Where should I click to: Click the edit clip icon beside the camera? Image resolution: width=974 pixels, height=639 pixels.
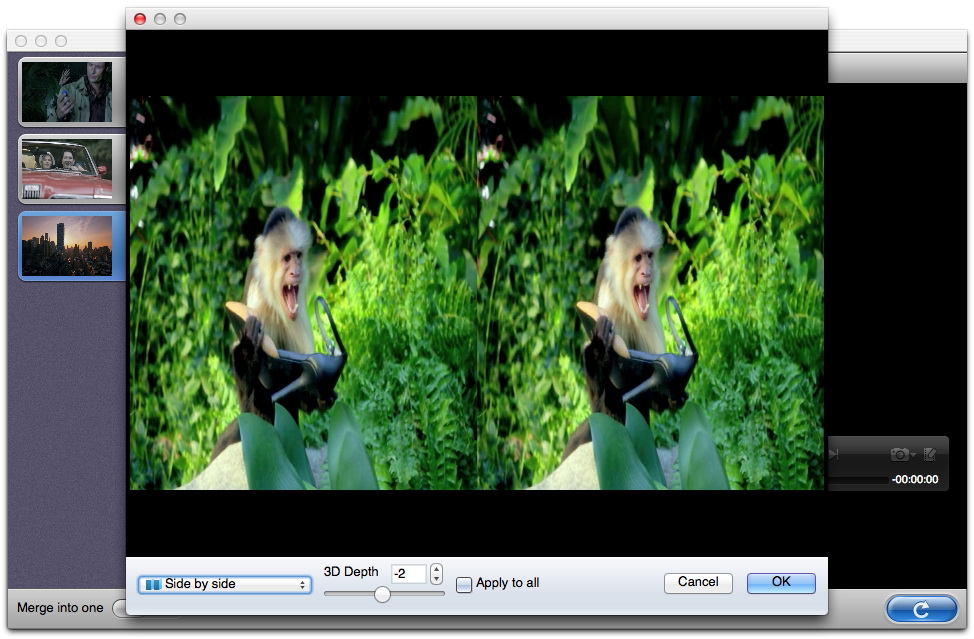930,455
